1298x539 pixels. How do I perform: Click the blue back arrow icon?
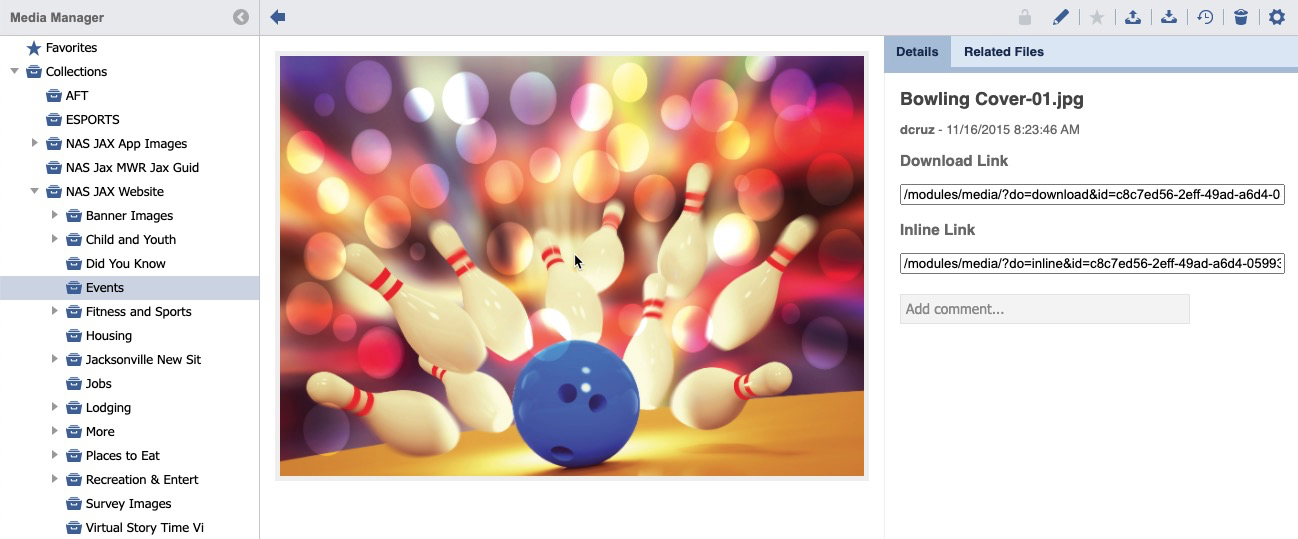(278, 17)
